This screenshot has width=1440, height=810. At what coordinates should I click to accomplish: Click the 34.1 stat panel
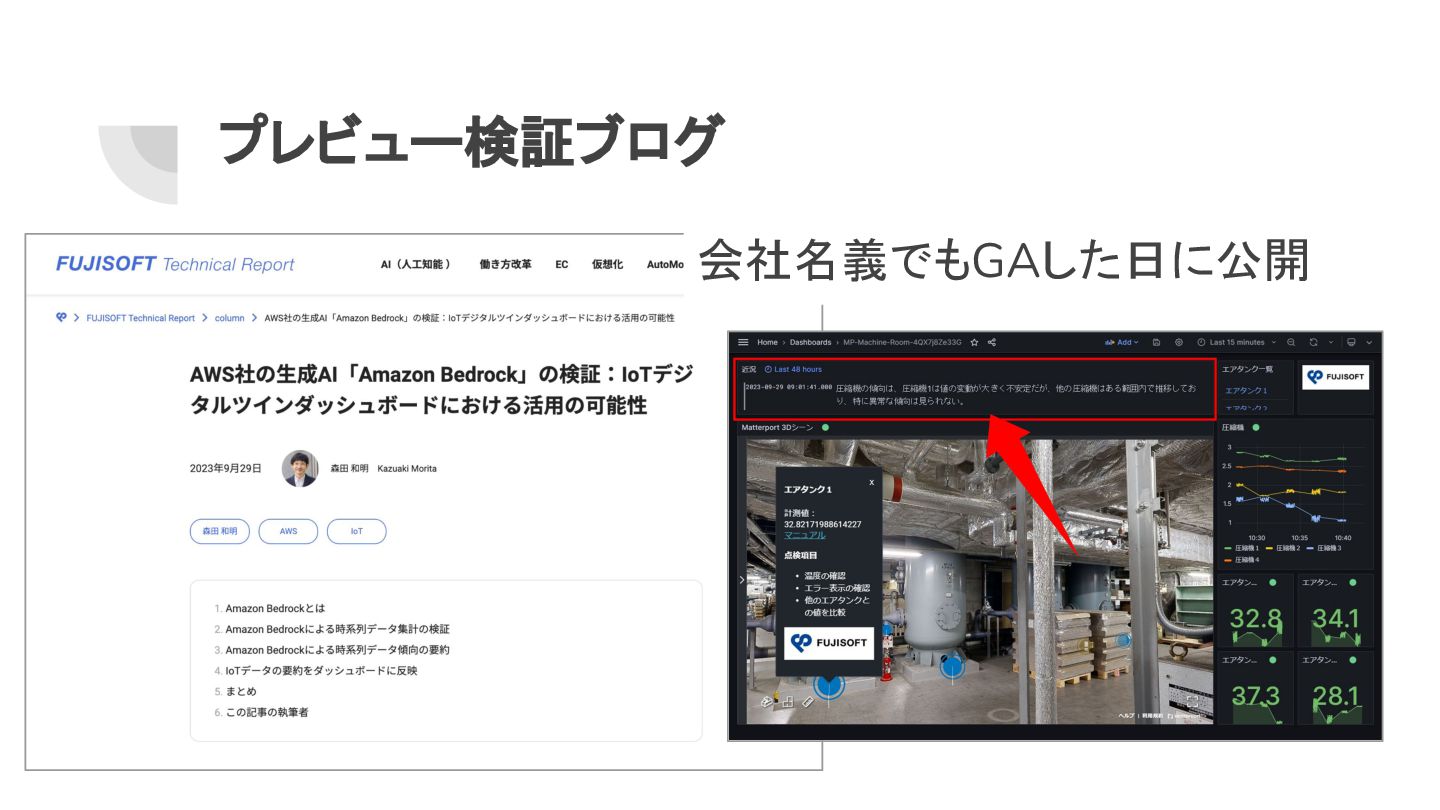tap(1335, 610)
